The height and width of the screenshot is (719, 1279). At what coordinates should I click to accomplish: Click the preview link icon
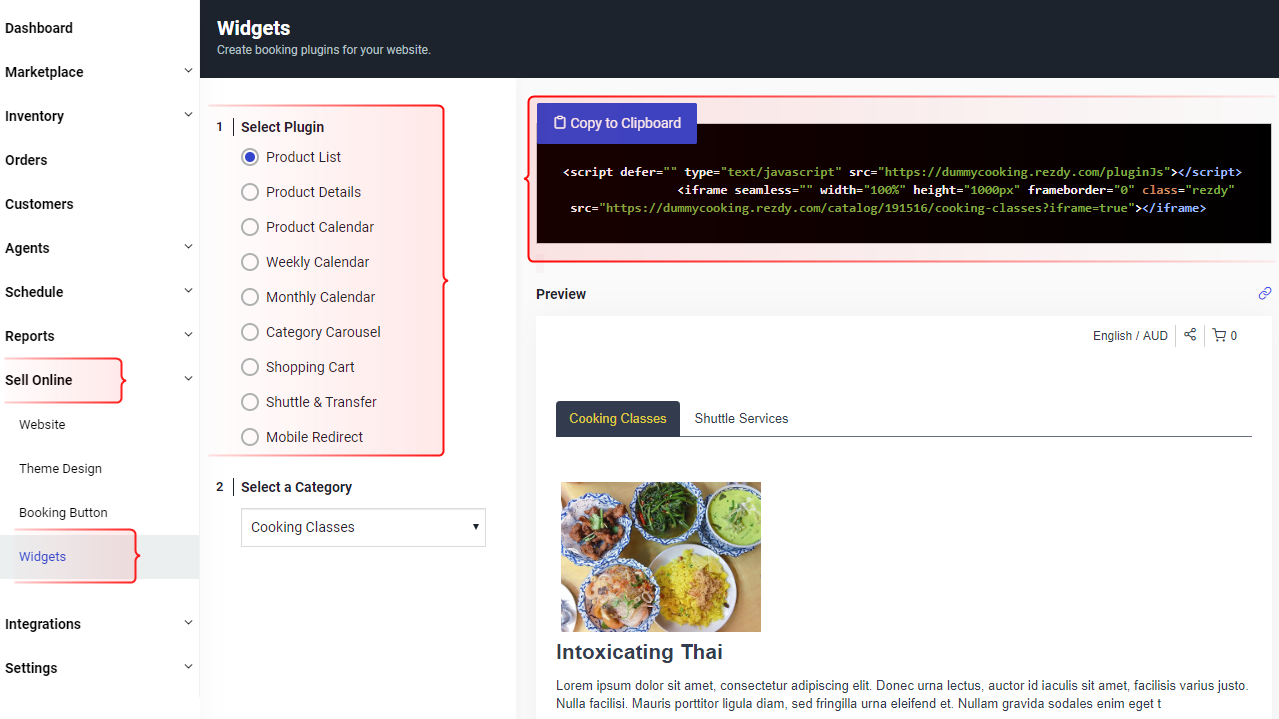pyautogui.click(x=1265, y=293)
